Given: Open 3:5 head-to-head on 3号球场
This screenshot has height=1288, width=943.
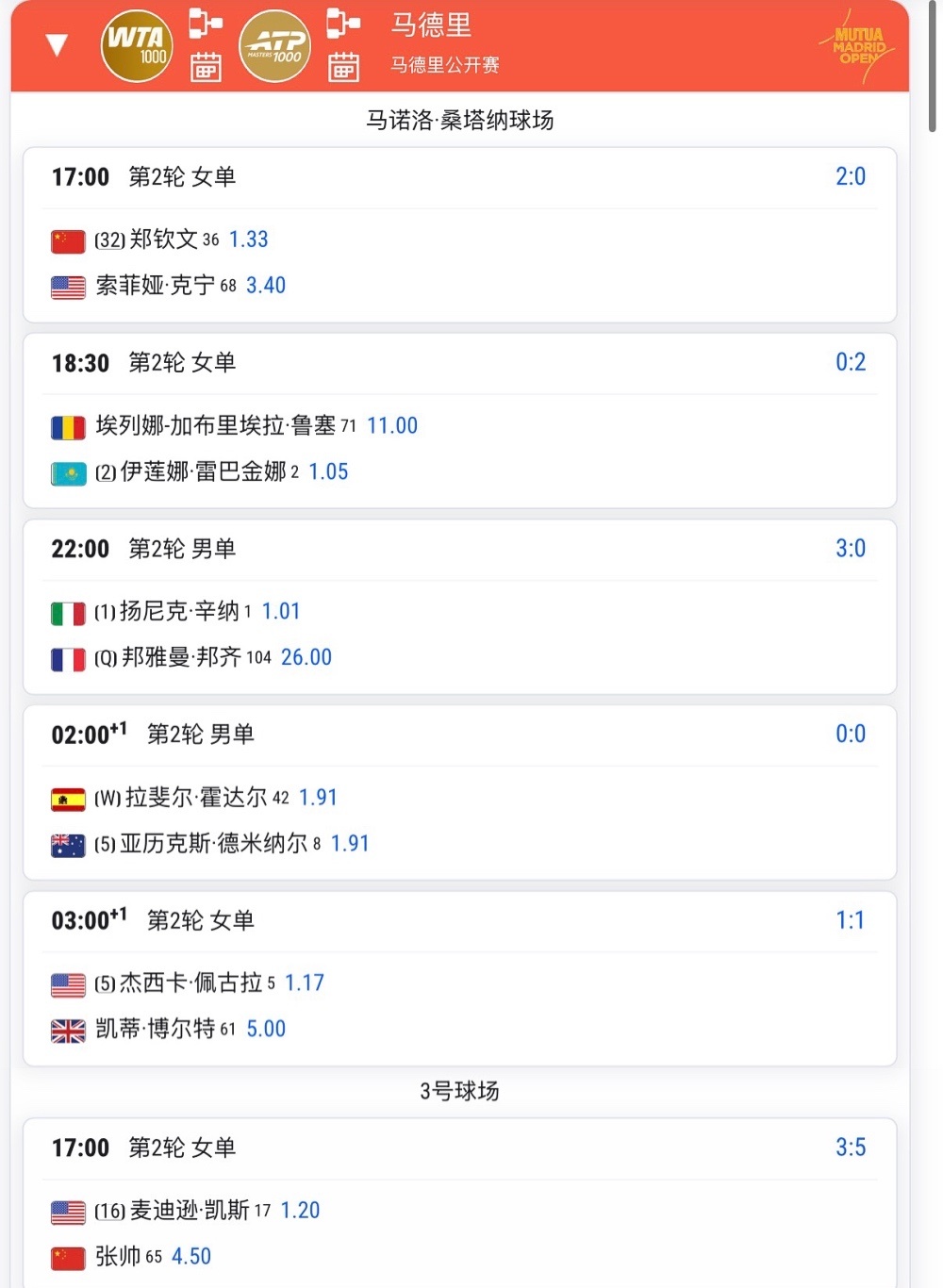Looking at the screenshot, I should point(851,1148).
